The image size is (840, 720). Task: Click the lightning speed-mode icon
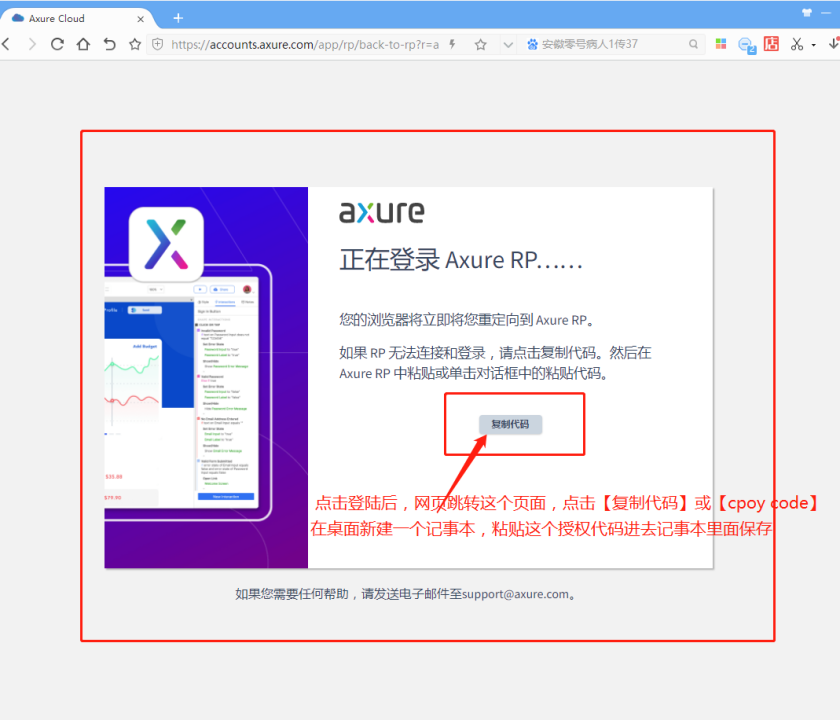452,44
